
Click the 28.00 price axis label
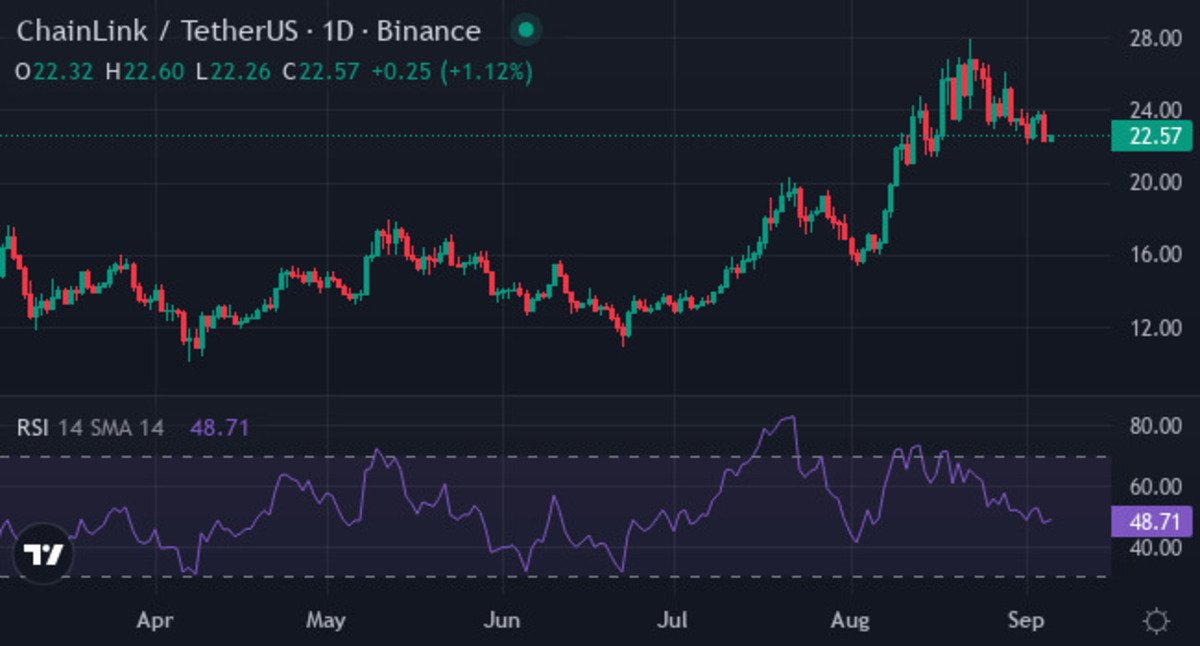pos(1156,38)
